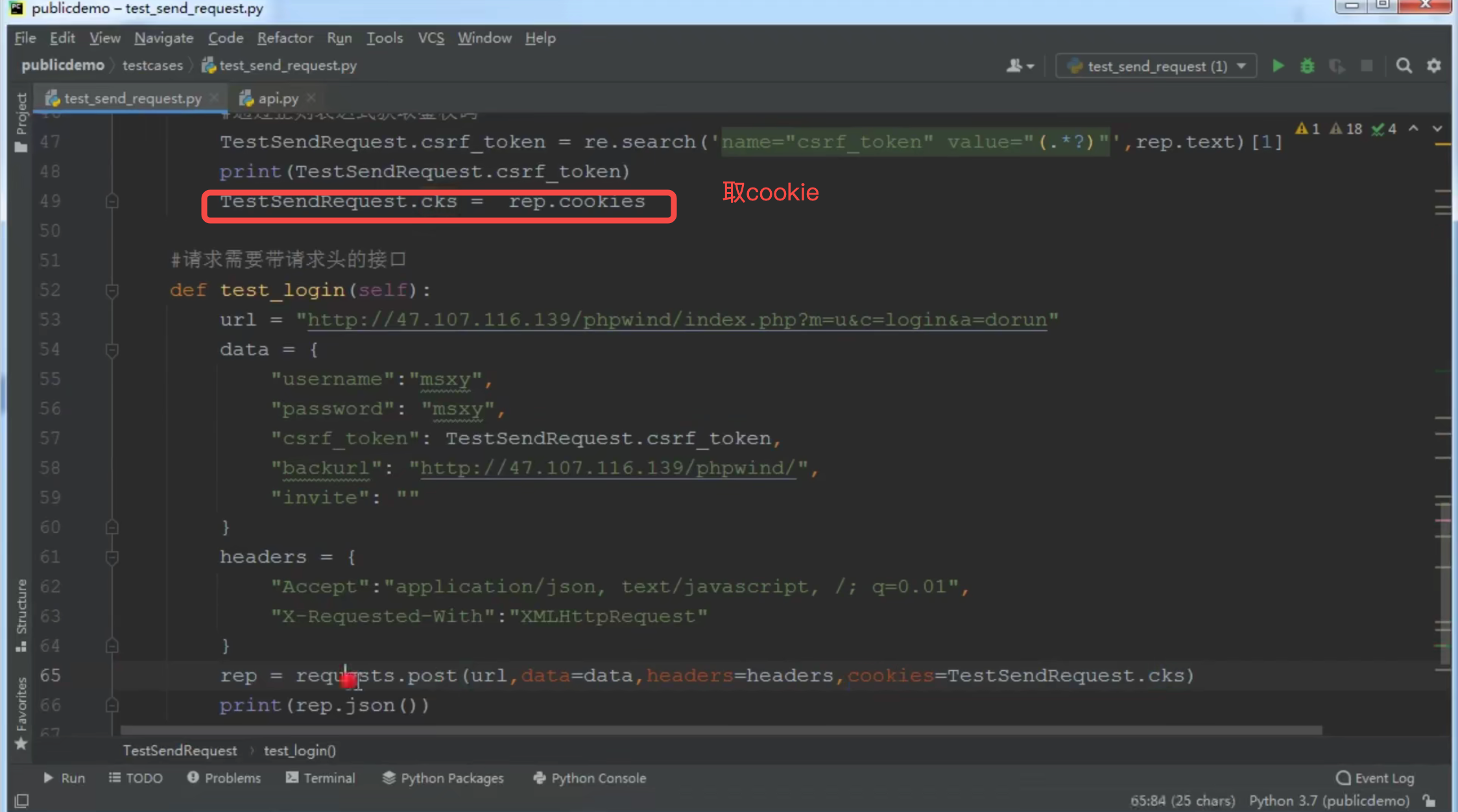Image resolution: width=1458 pixels, height=812 pixels.
Task: Click the Python 3.7 (publicdemo) interpreter selector
Action: tap(1330, 801)
